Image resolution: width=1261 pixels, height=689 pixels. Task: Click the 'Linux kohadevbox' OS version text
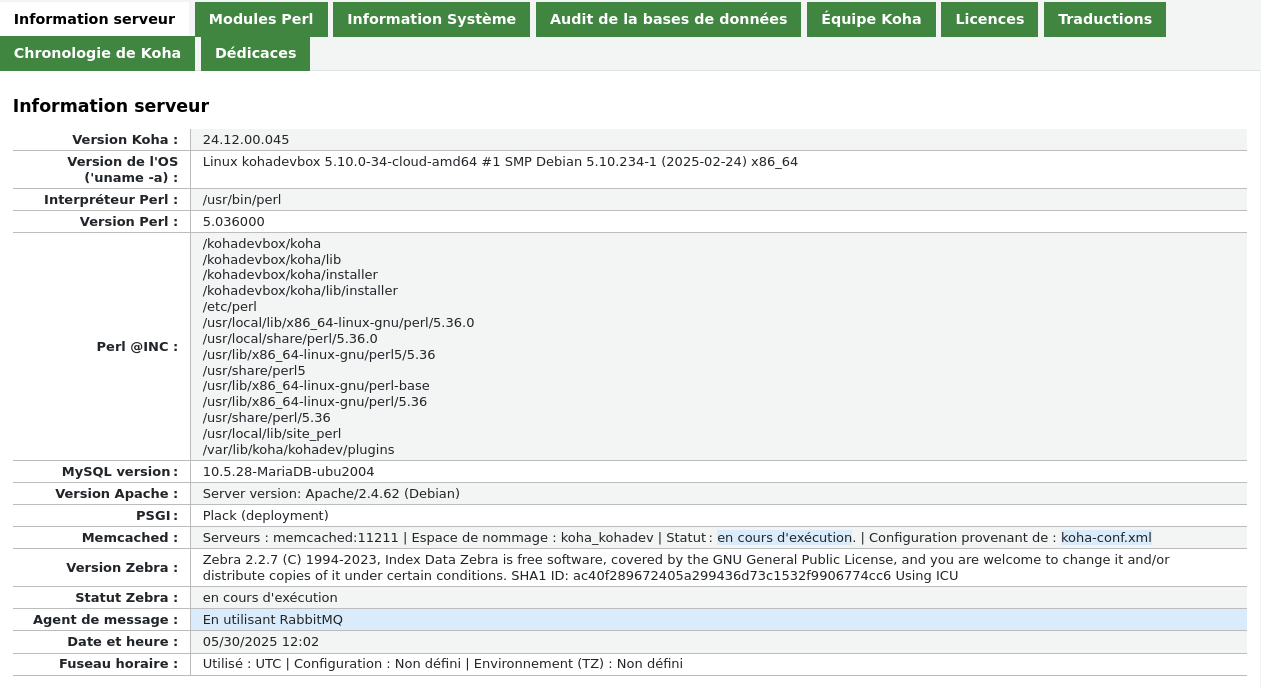pyautogui.click(x=500, y=162)
